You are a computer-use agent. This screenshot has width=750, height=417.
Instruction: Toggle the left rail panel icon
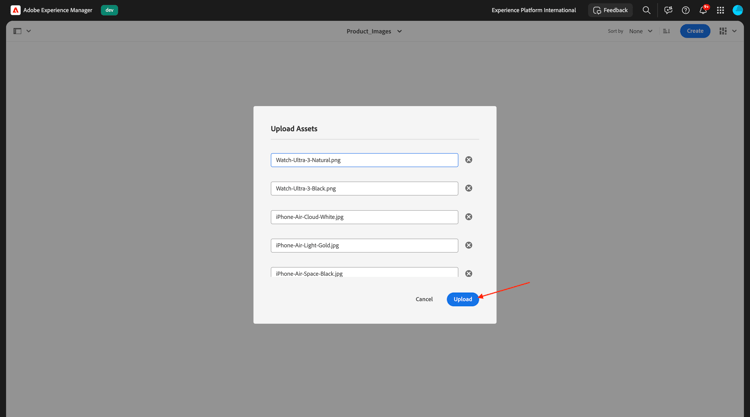[x=17, y=31]
